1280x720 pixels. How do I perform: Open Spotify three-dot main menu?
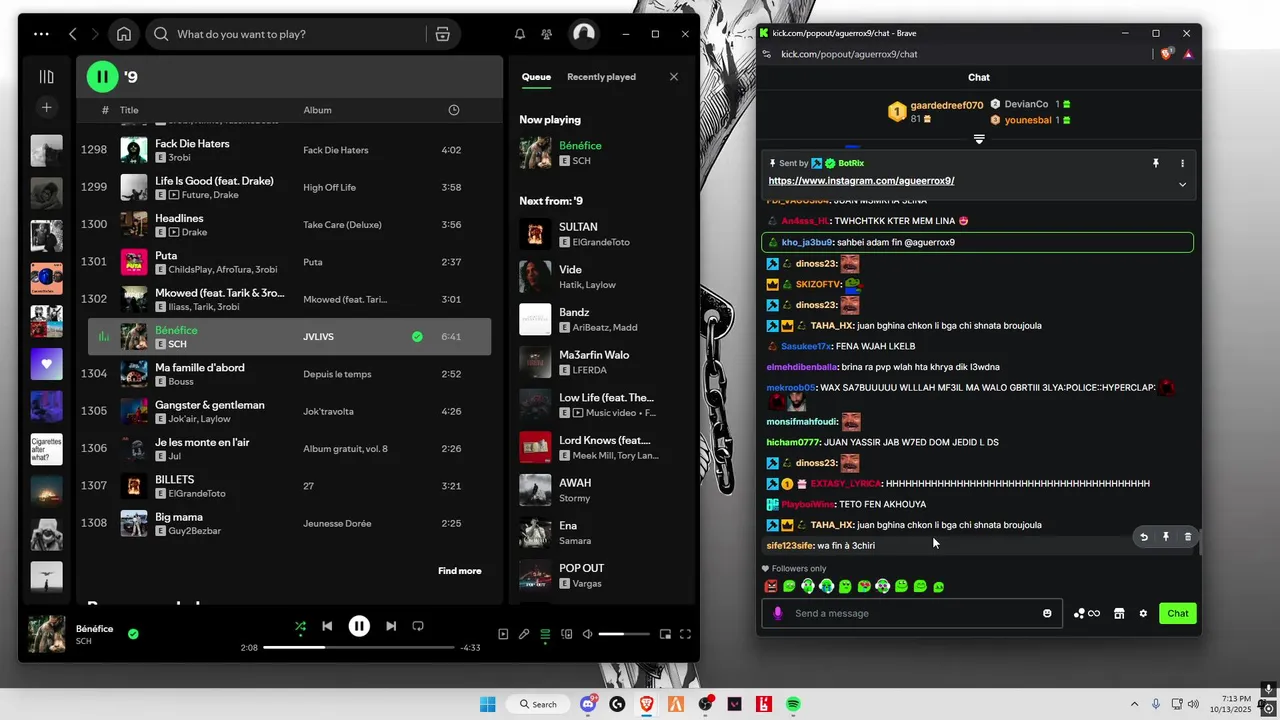click(x=41, y=34)
